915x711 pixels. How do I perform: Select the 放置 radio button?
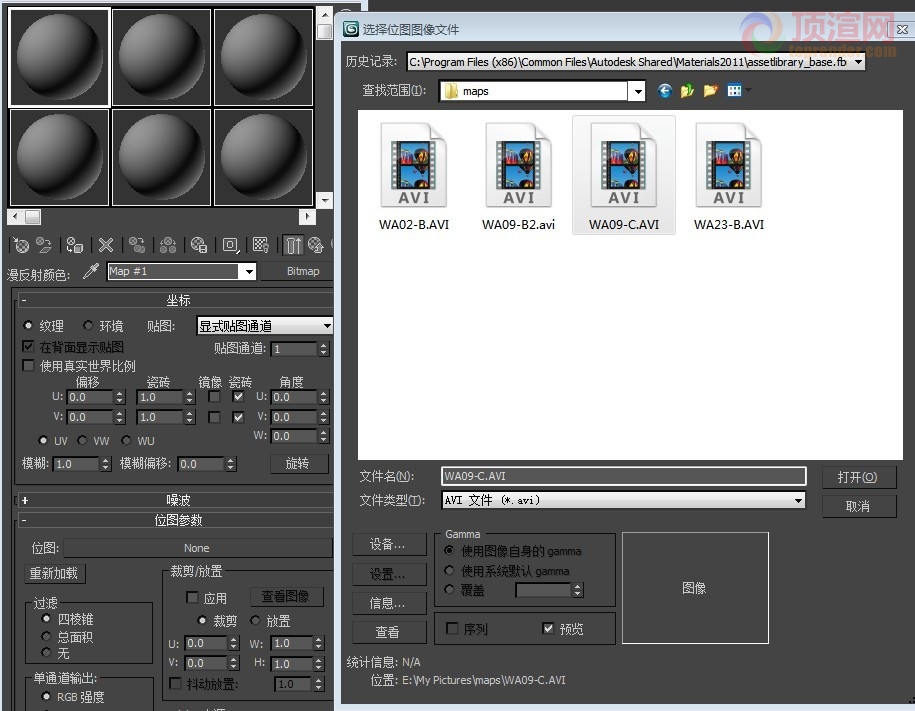point(255,621)
